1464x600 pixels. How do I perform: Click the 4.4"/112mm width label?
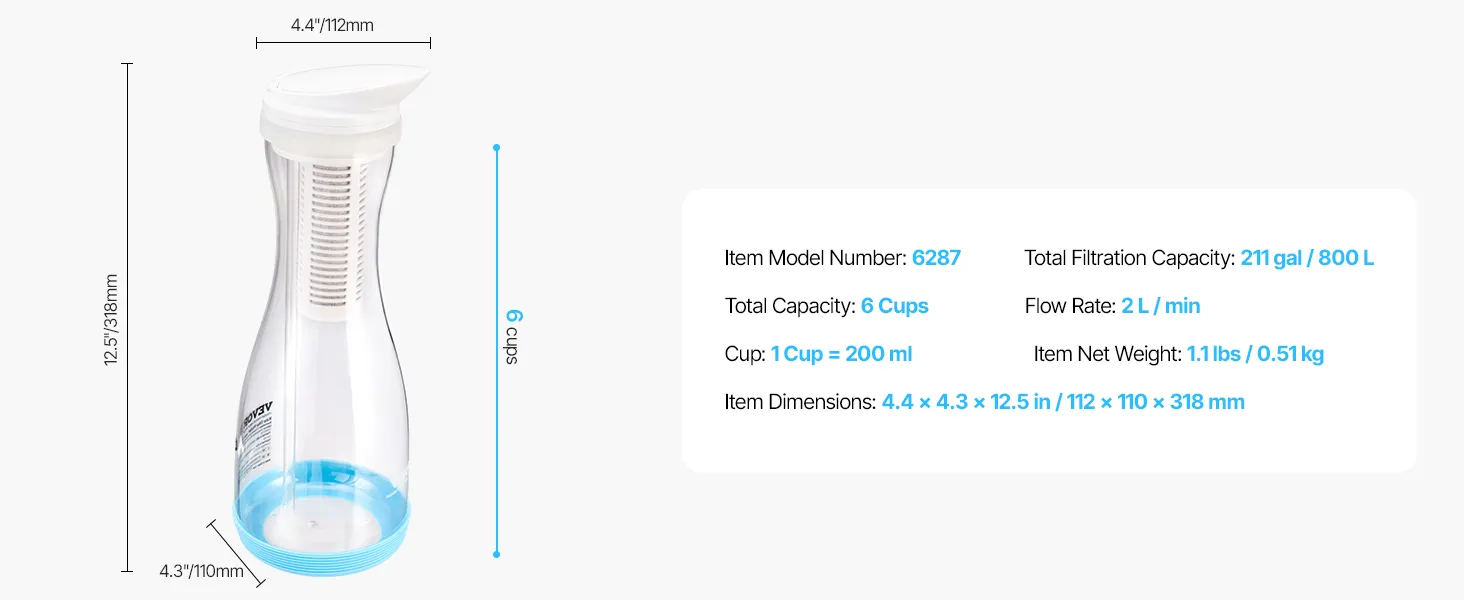[x=332, y=25]
